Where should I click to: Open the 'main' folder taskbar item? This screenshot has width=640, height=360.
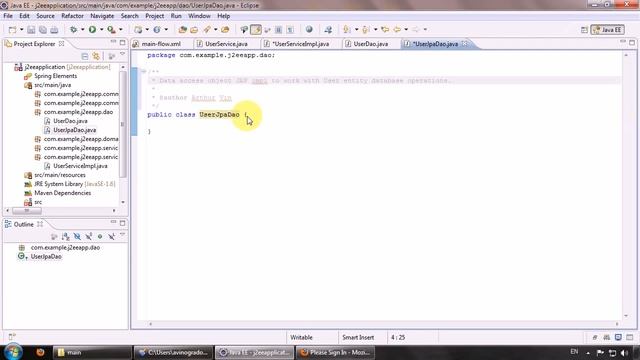(x=92, y=352)
